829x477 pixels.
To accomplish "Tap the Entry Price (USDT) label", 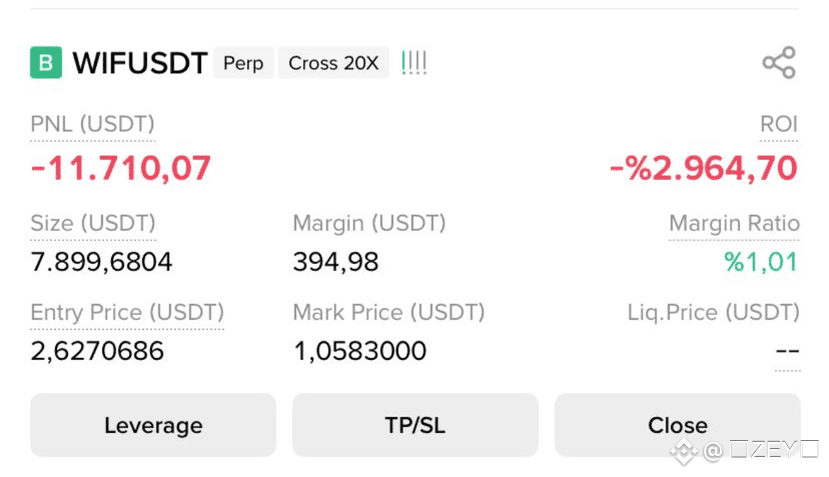I will click(x=127, y=313).
